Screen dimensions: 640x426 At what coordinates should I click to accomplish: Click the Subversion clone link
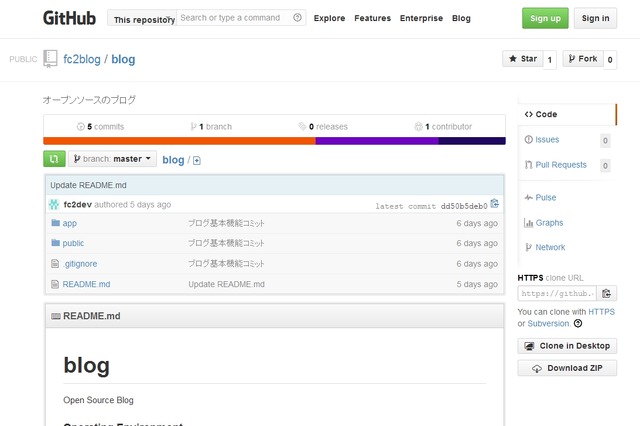(548, 324)
